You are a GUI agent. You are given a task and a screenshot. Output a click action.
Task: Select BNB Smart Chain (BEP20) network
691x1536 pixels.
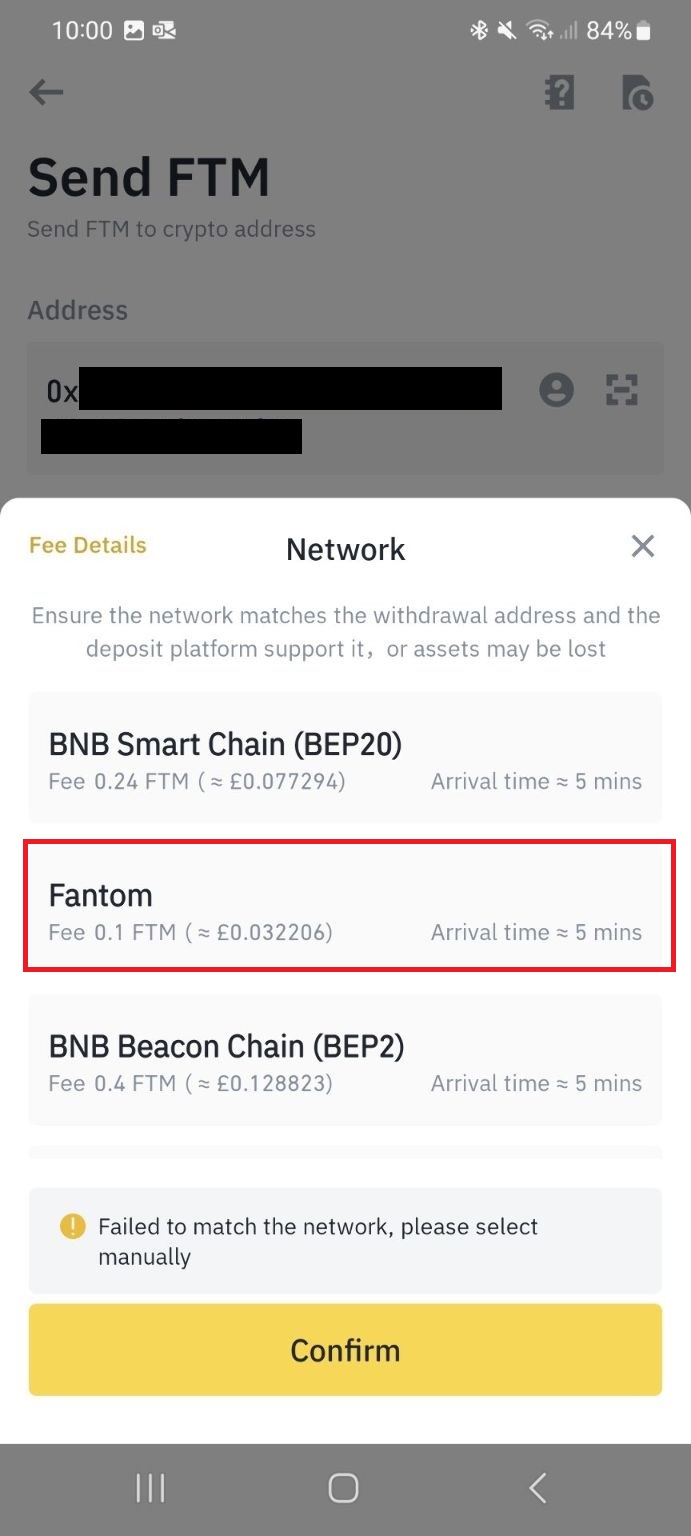point(345,759)
